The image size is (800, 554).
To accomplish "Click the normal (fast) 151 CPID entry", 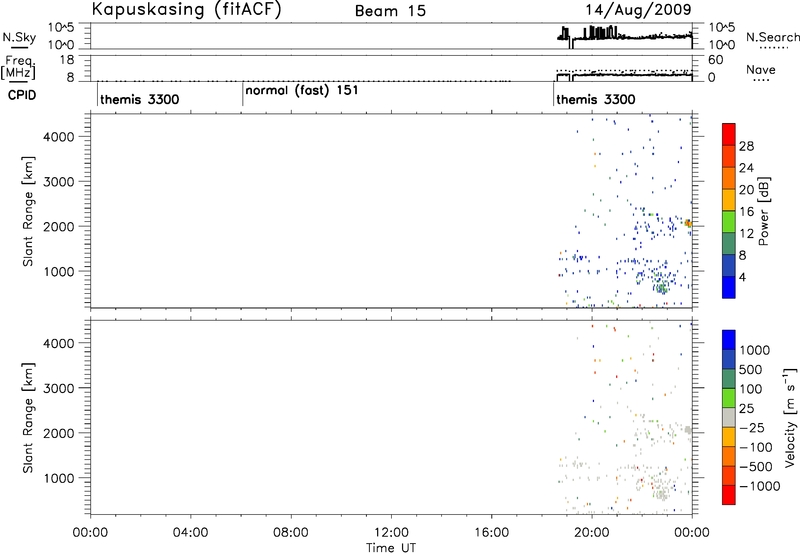I will (302, 91).
